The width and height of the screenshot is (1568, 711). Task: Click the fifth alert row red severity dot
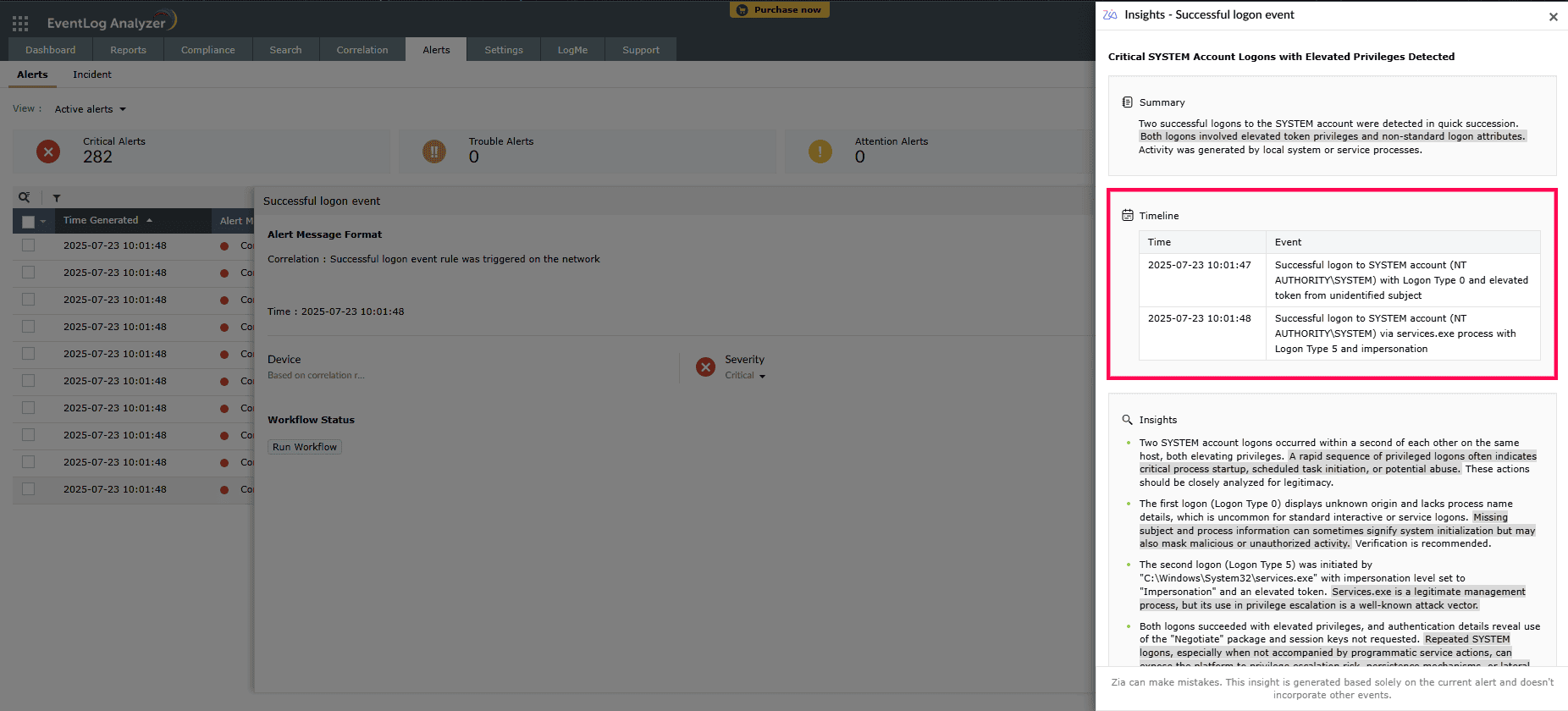[x=224, y=355]
